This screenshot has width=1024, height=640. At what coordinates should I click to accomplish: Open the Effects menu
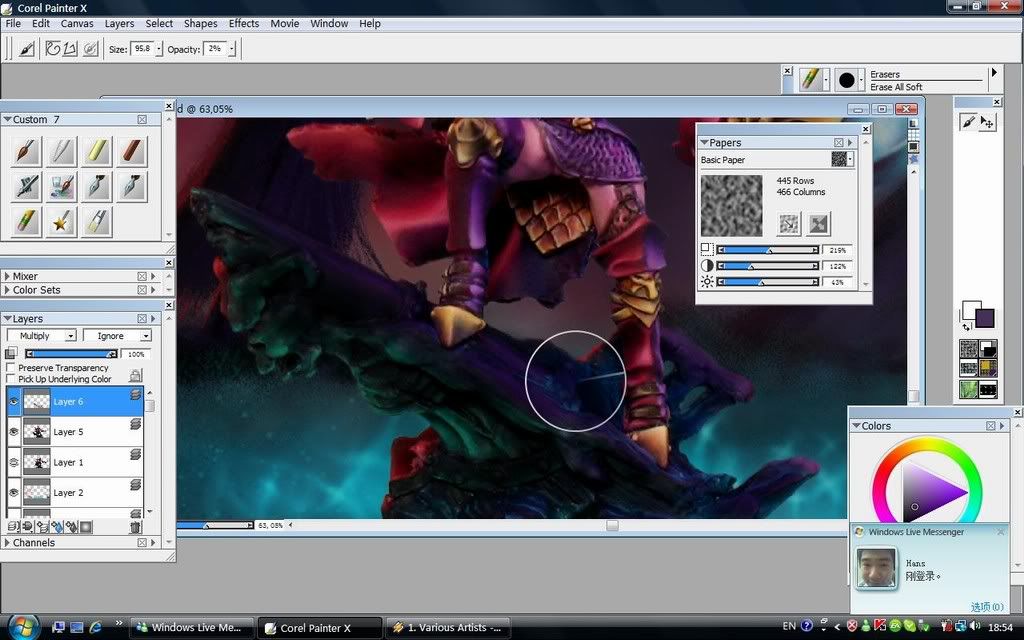click(x=244, y=24)
